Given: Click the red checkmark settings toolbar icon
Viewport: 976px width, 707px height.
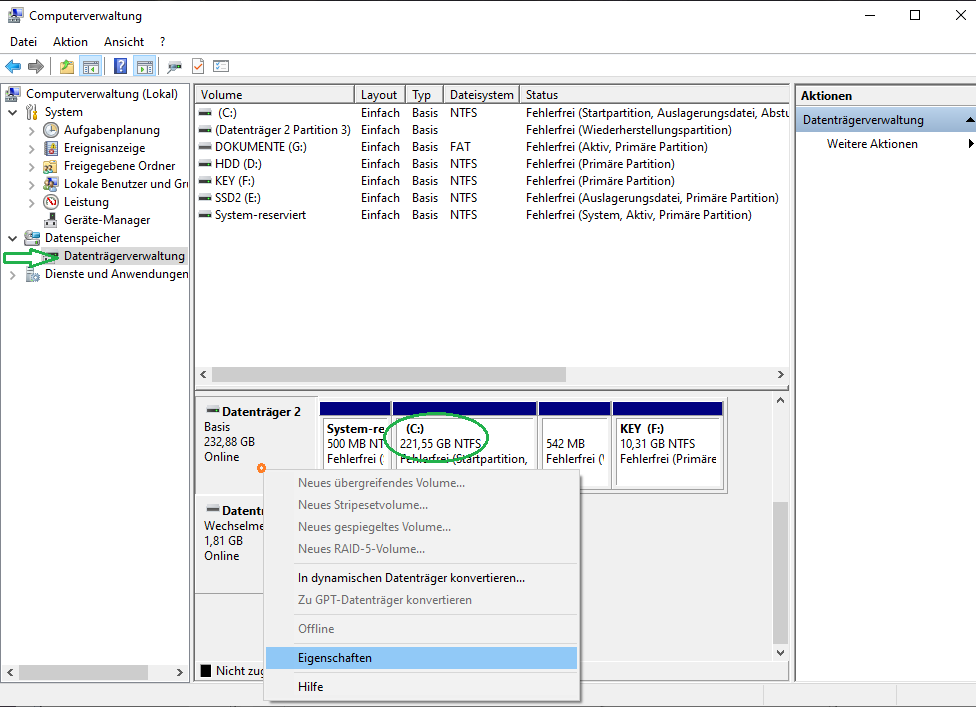Looking at the screenshot, I should tap(198, 66).
